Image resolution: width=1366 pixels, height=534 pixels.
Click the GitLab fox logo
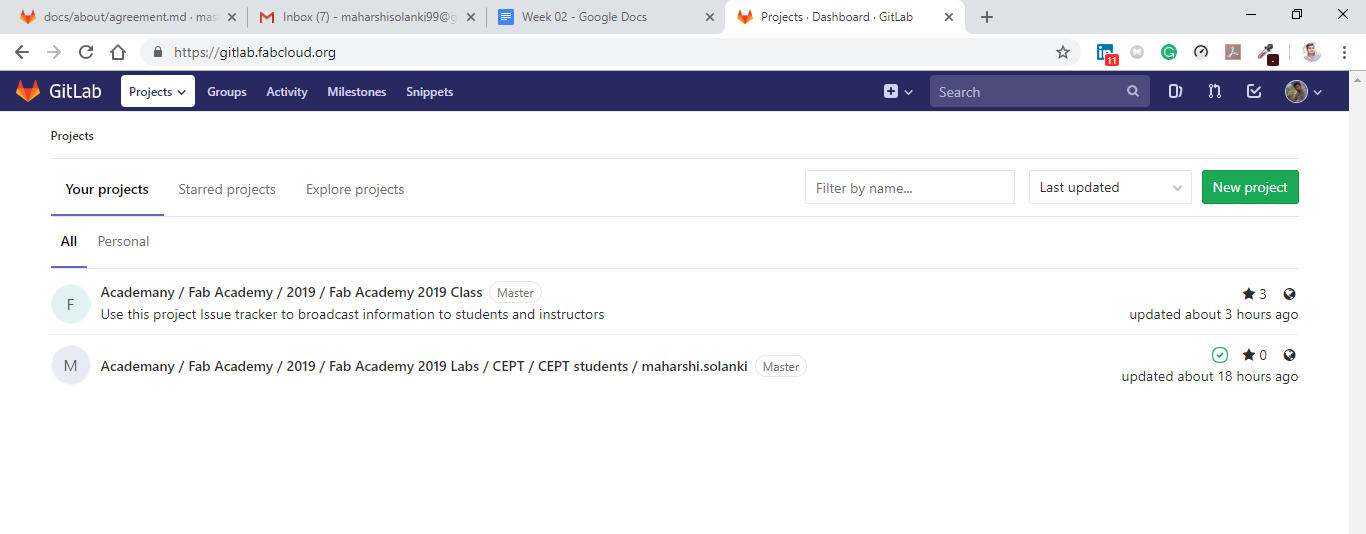coord(28,91)
